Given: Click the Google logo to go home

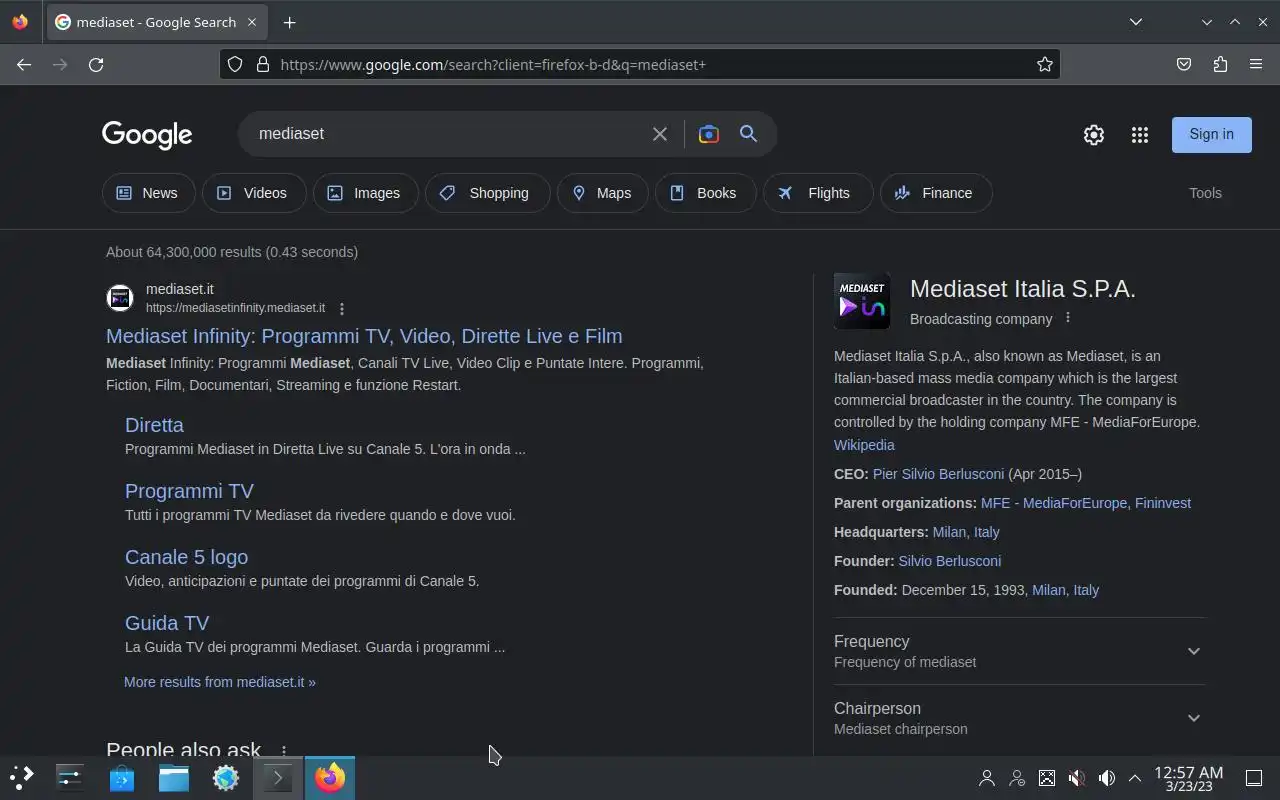Looking at the screenshot, I should (147, 135).
